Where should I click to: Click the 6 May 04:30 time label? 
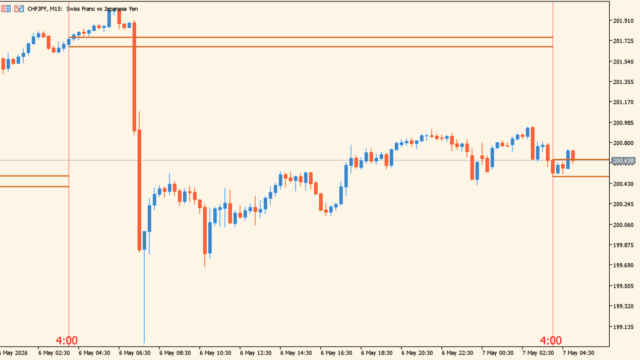point(94,353)
